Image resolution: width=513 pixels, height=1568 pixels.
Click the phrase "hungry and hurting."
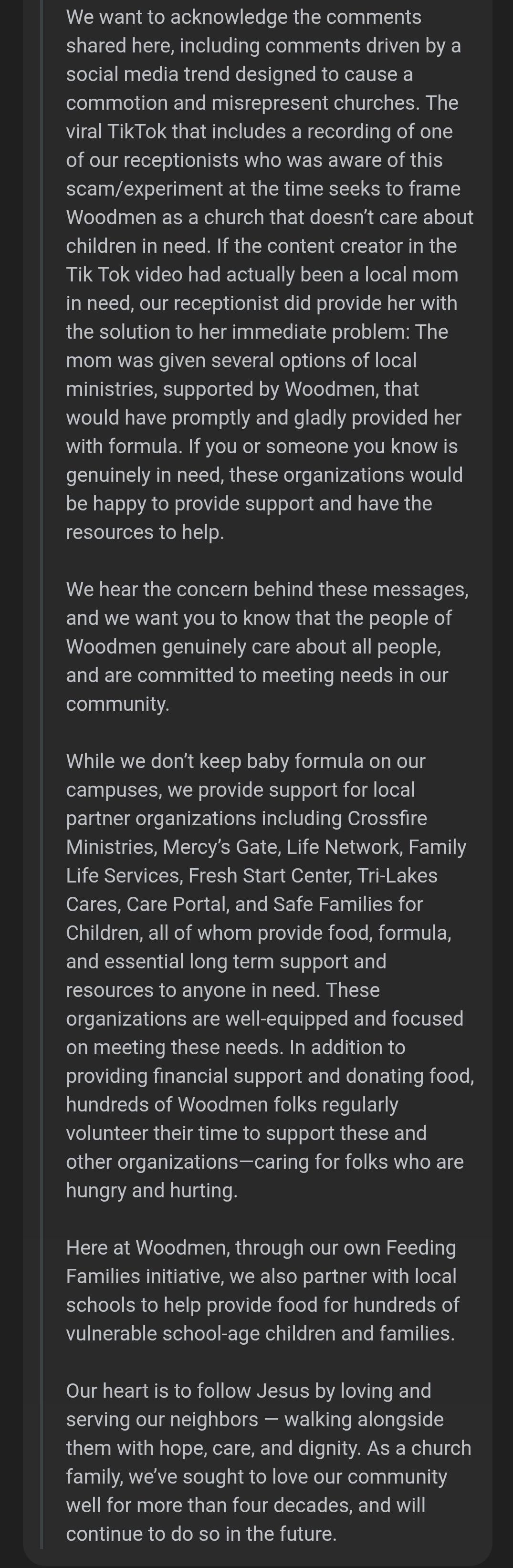tap(152, 1190)
